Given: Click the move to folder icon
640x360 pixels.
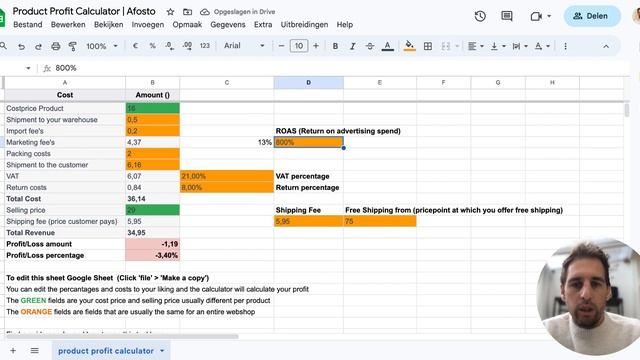Looking at the screenshot, I should (187, 12).
